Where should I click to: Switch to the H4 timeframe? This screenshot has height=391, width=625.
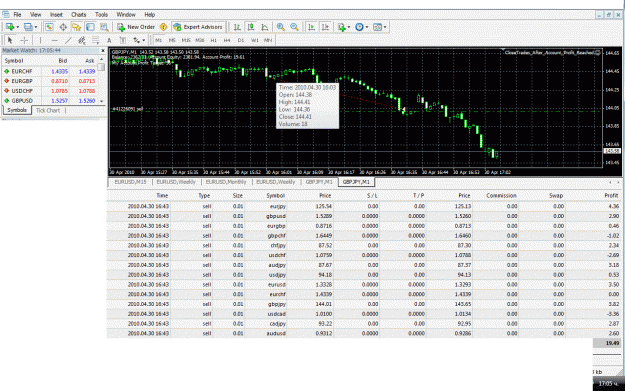click(227, 40)
